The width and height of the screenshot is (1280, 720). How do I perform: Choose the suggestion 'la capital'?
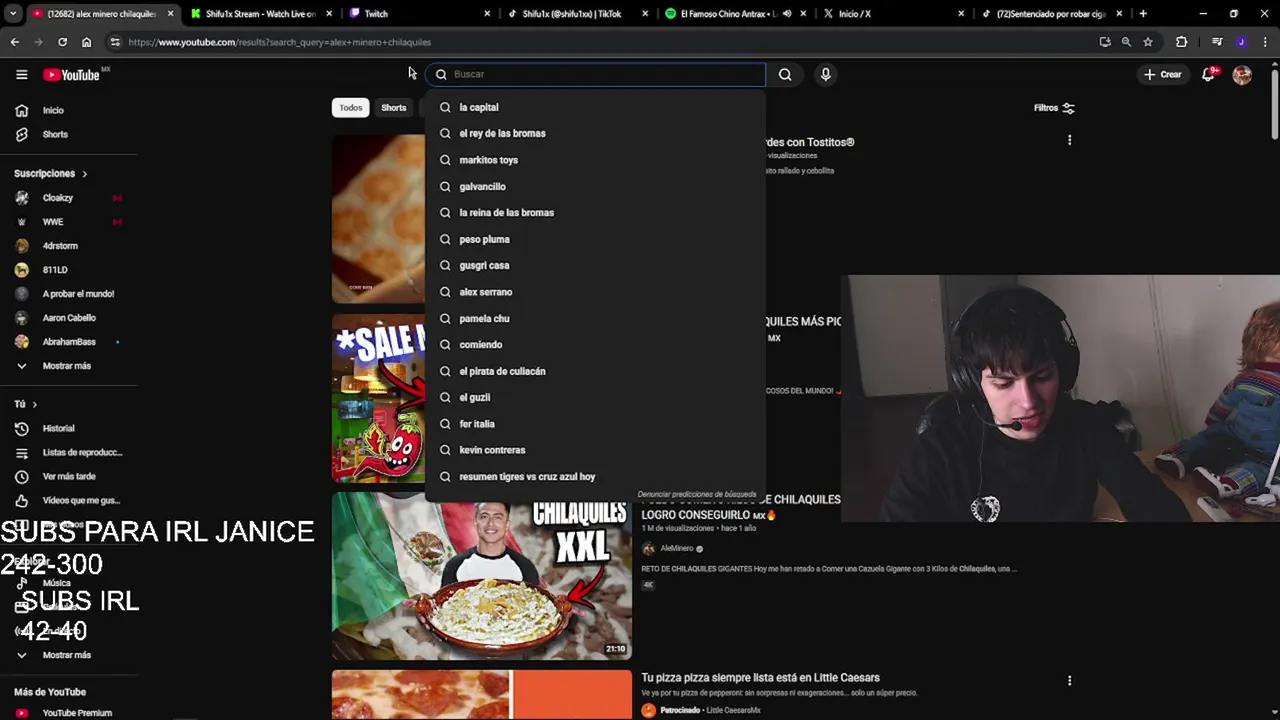(x=596, y=107)
